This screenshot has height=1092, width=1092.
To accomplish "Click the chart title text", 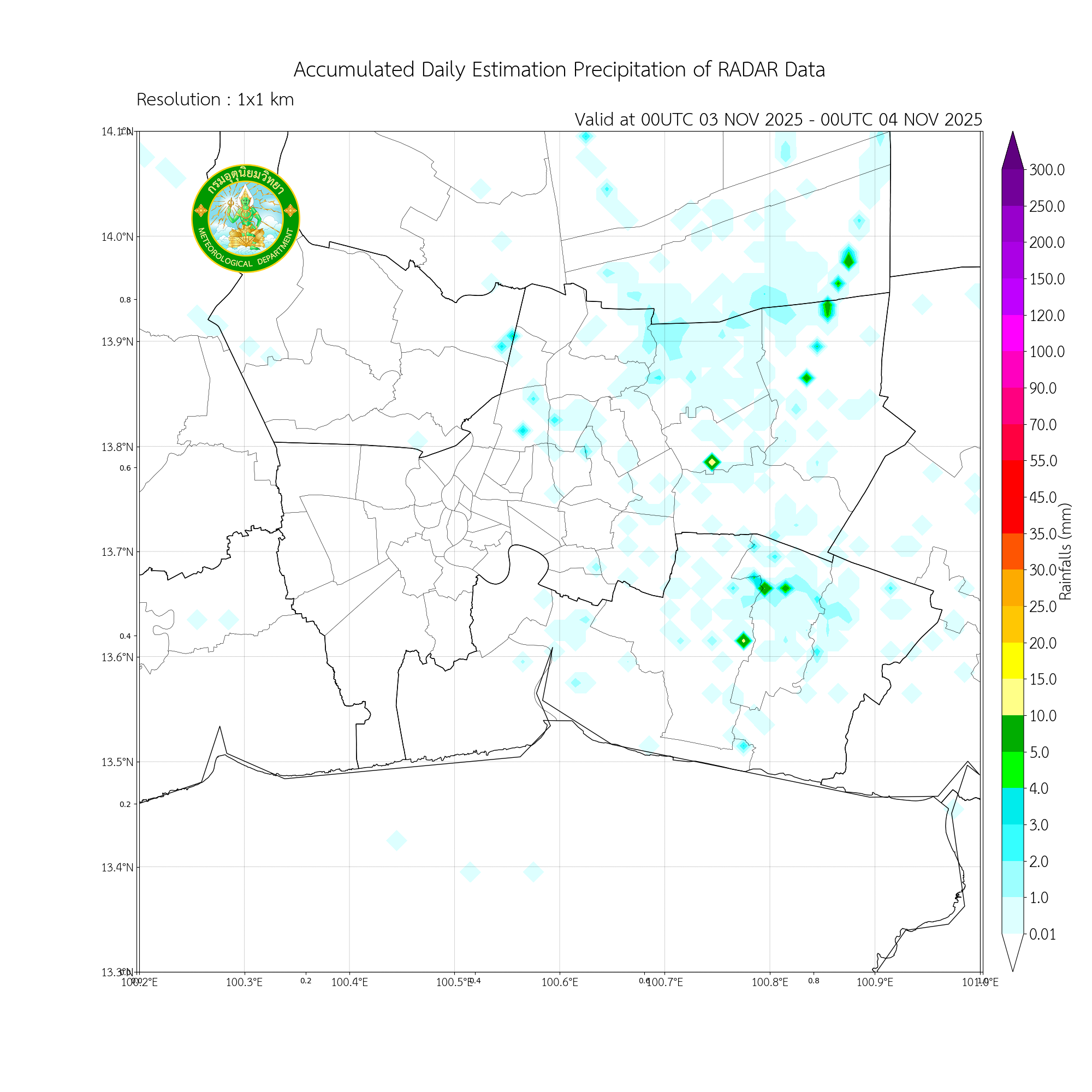I will (559, 69).
